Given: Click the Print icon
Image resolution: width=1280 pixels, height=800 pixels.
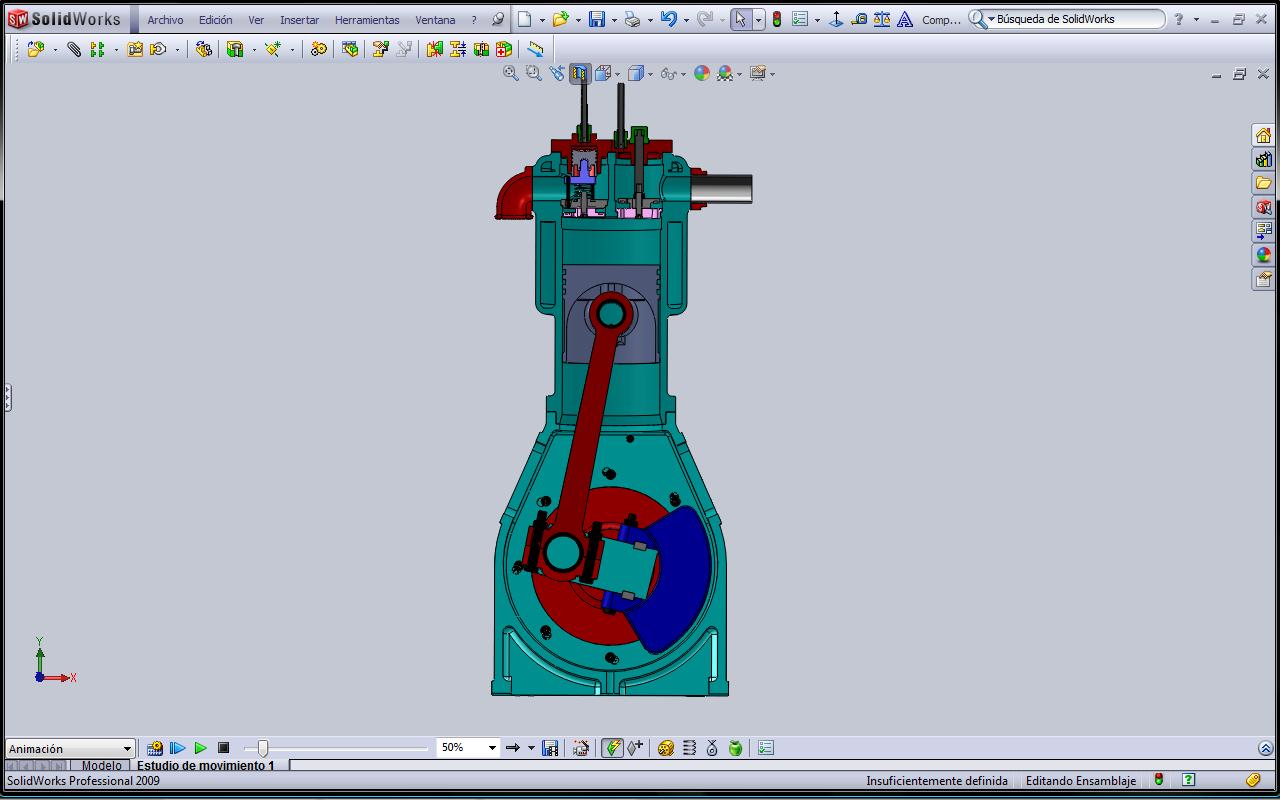Looking at the screenshot, I should point(632,19).
